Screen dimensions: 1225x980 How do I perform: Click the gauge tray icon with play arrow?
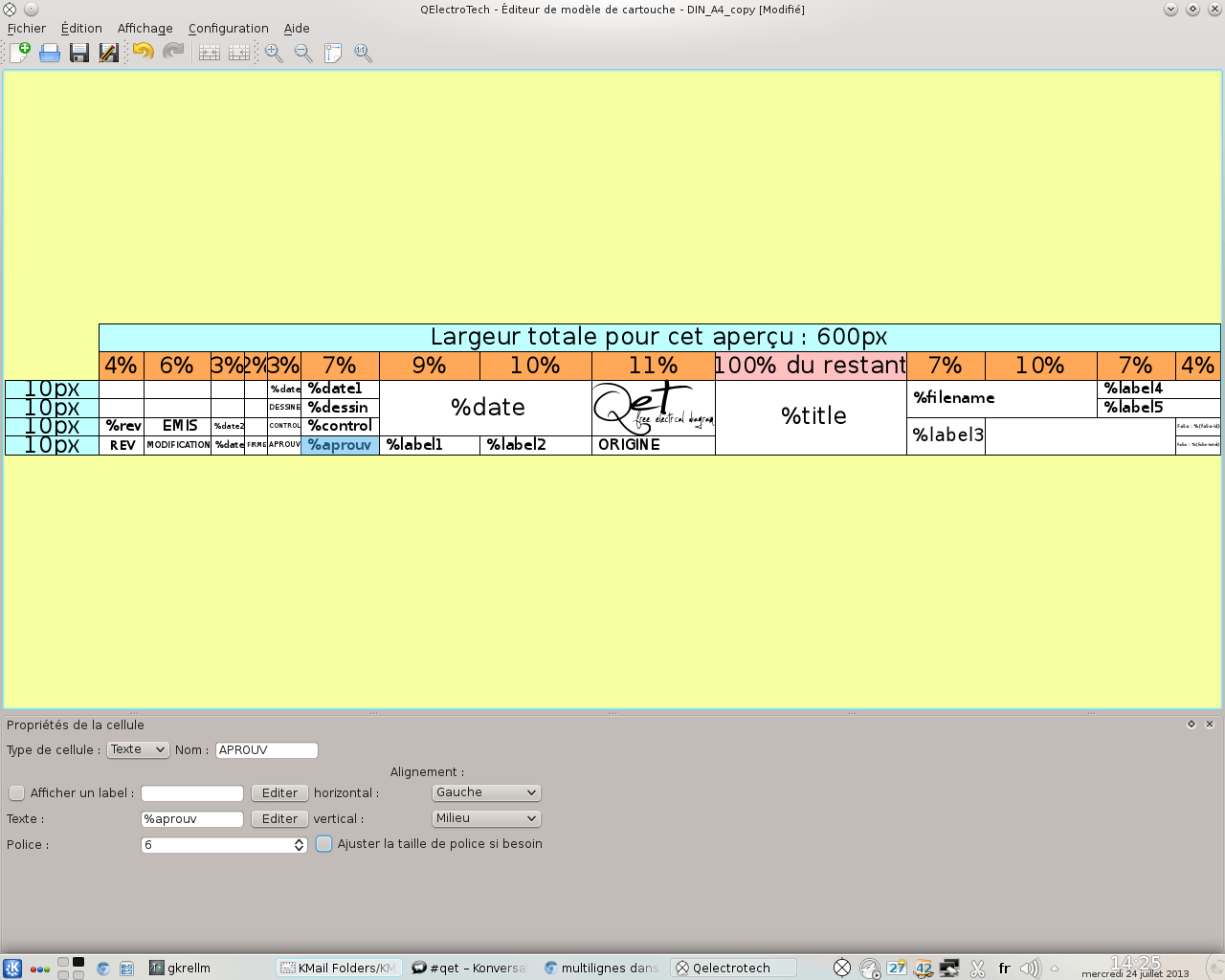pyautogui.click(x=870, y=968)
